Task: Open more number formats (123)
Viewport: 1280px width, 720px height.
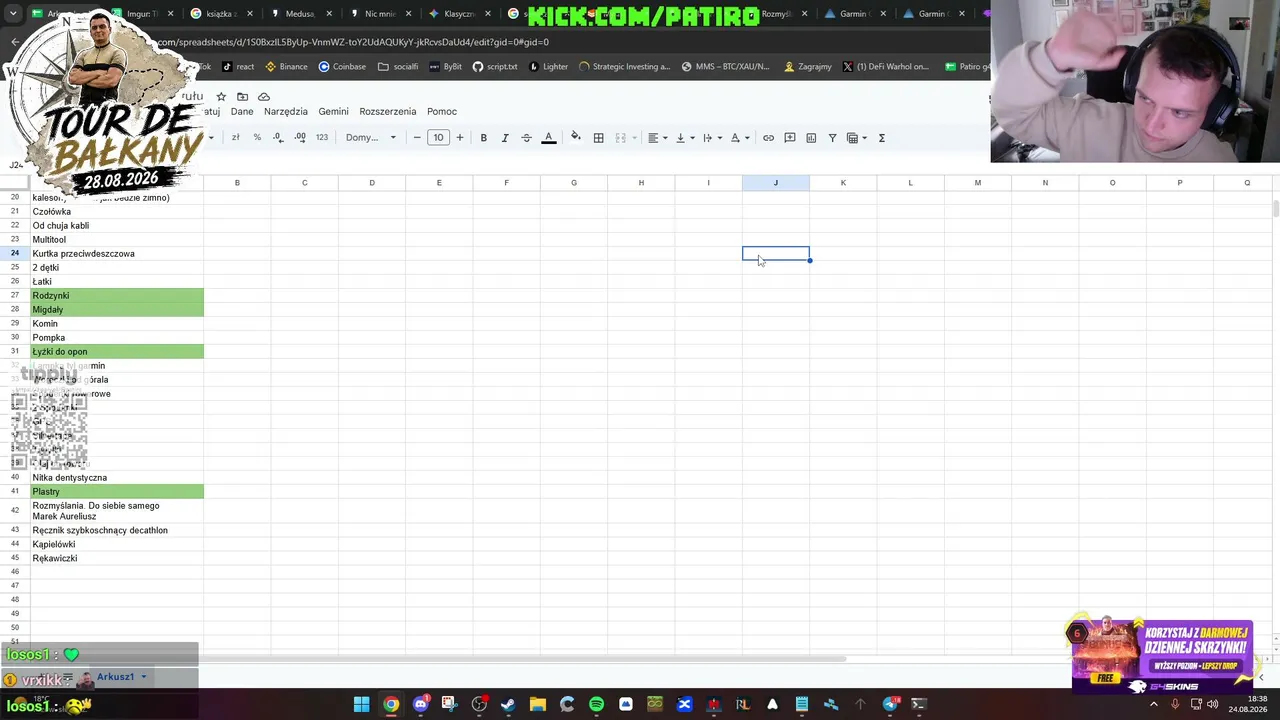Action: coord(322,138)
